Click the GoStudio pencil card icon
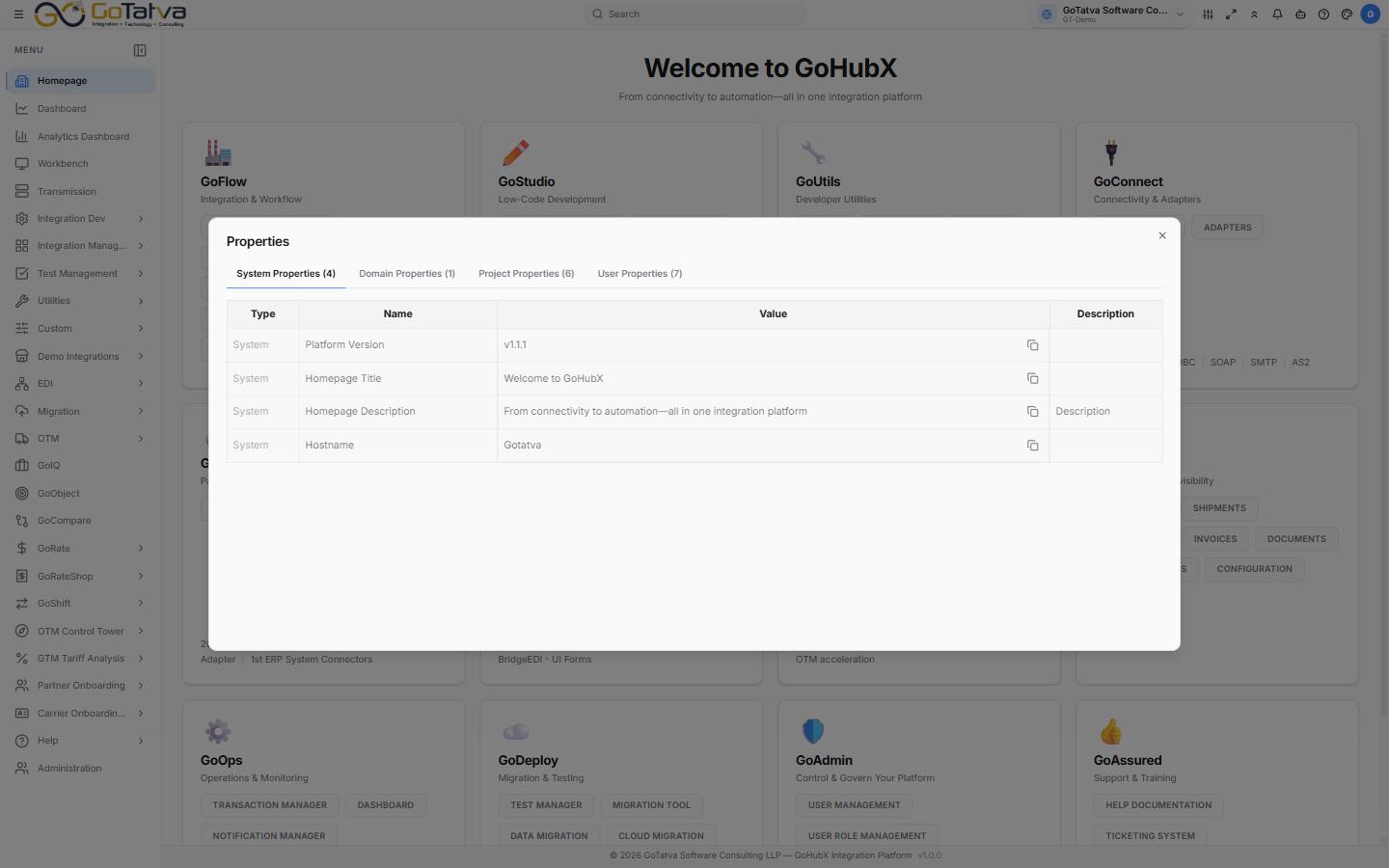Image resolution: width=1389 pixels, height=868 pixels. (515, 152)
